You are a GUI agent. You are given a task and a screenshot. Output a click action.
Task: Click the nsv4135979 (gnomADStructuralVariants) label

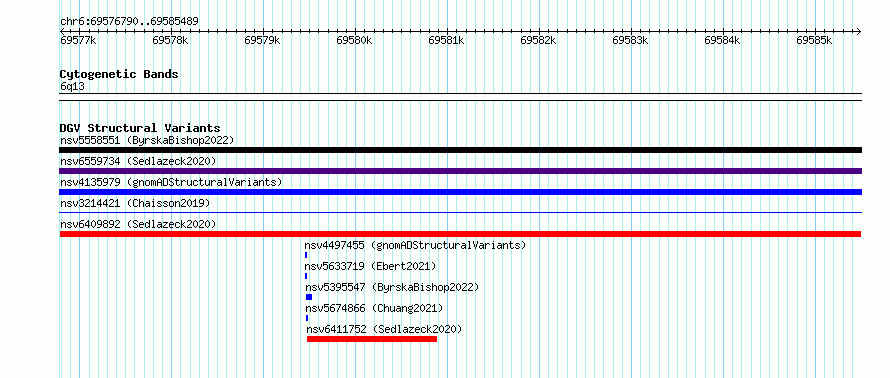coord(171,182)
